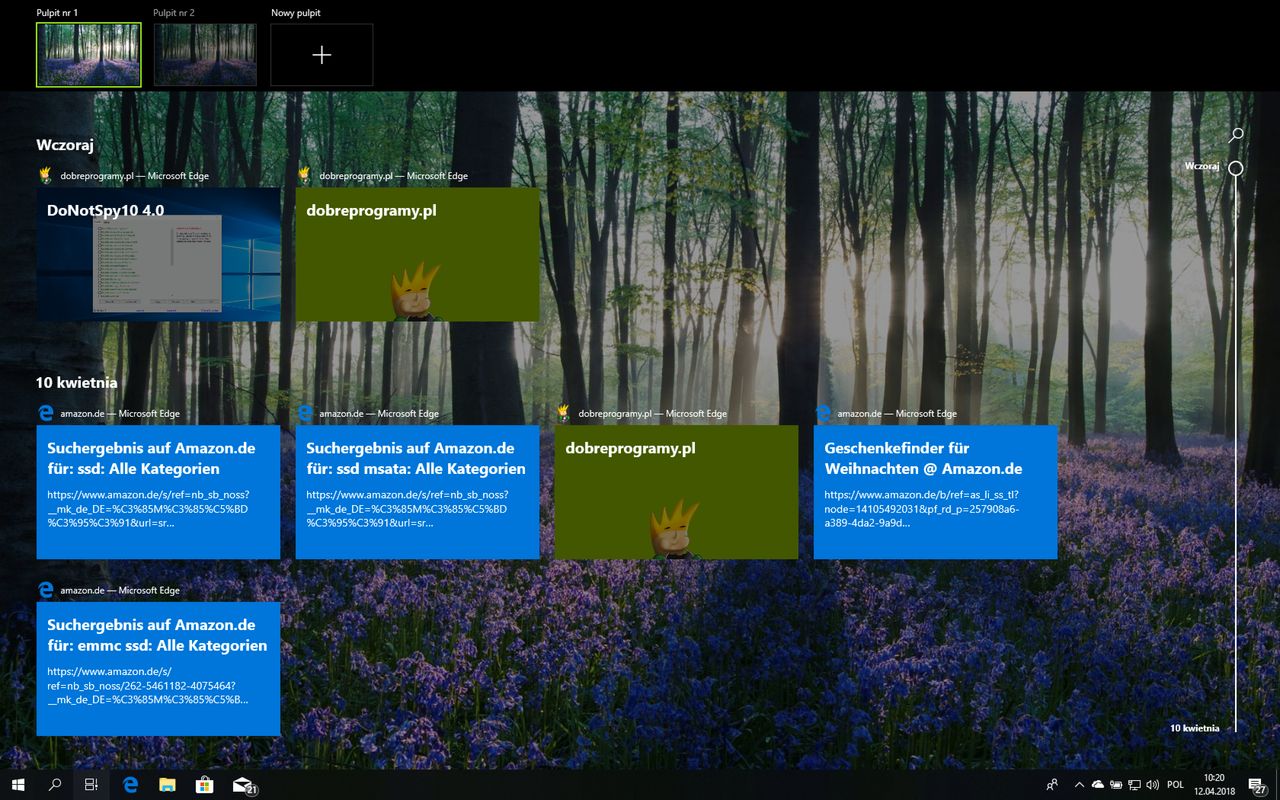Open 'ssd msata: Alle Kategorien' card
The height and width of the screenshot is (800, 1280).
click(417, 492)
